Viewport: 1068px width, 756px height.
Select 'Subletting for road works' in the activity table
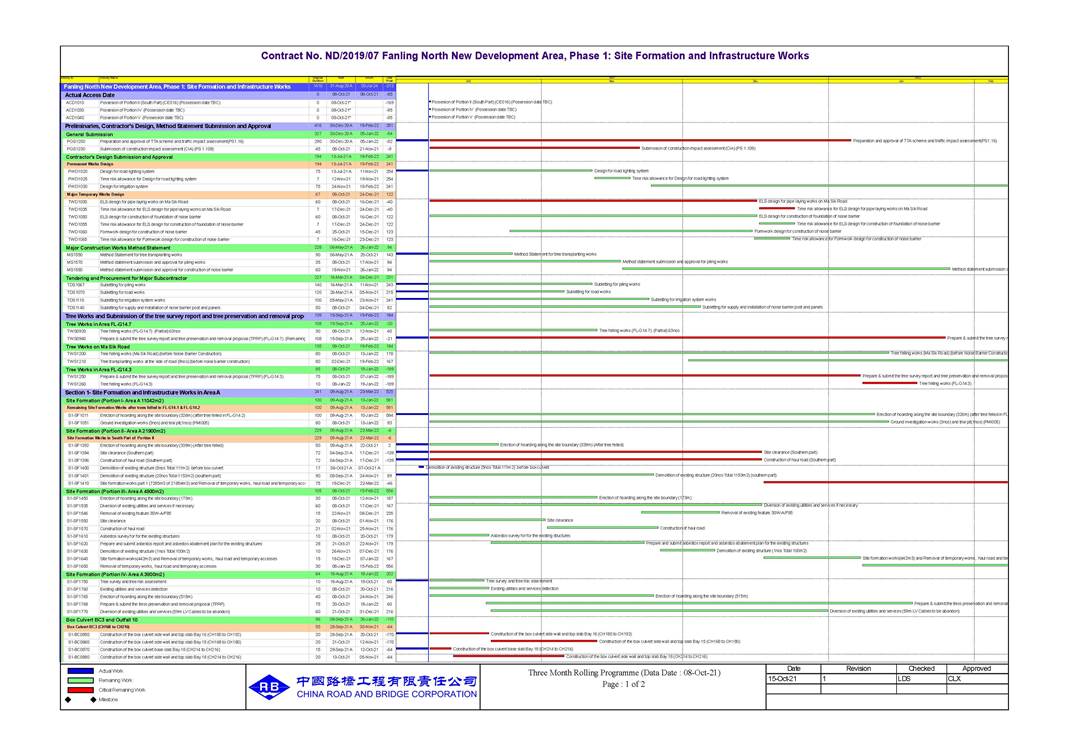122,293
